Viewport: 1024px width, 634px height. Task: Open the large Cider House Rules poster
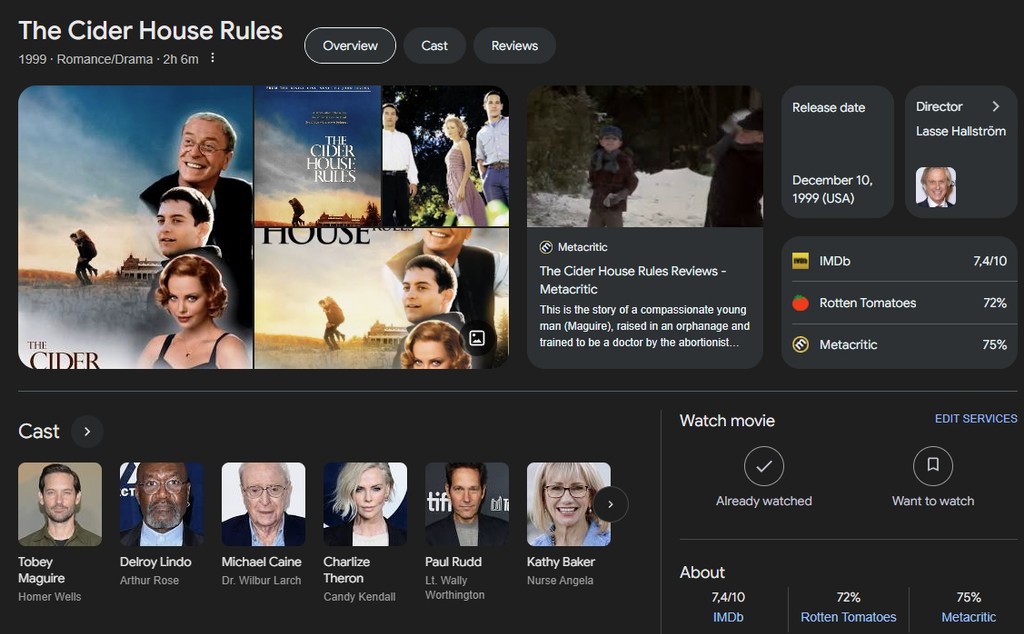tap(135, 227)
